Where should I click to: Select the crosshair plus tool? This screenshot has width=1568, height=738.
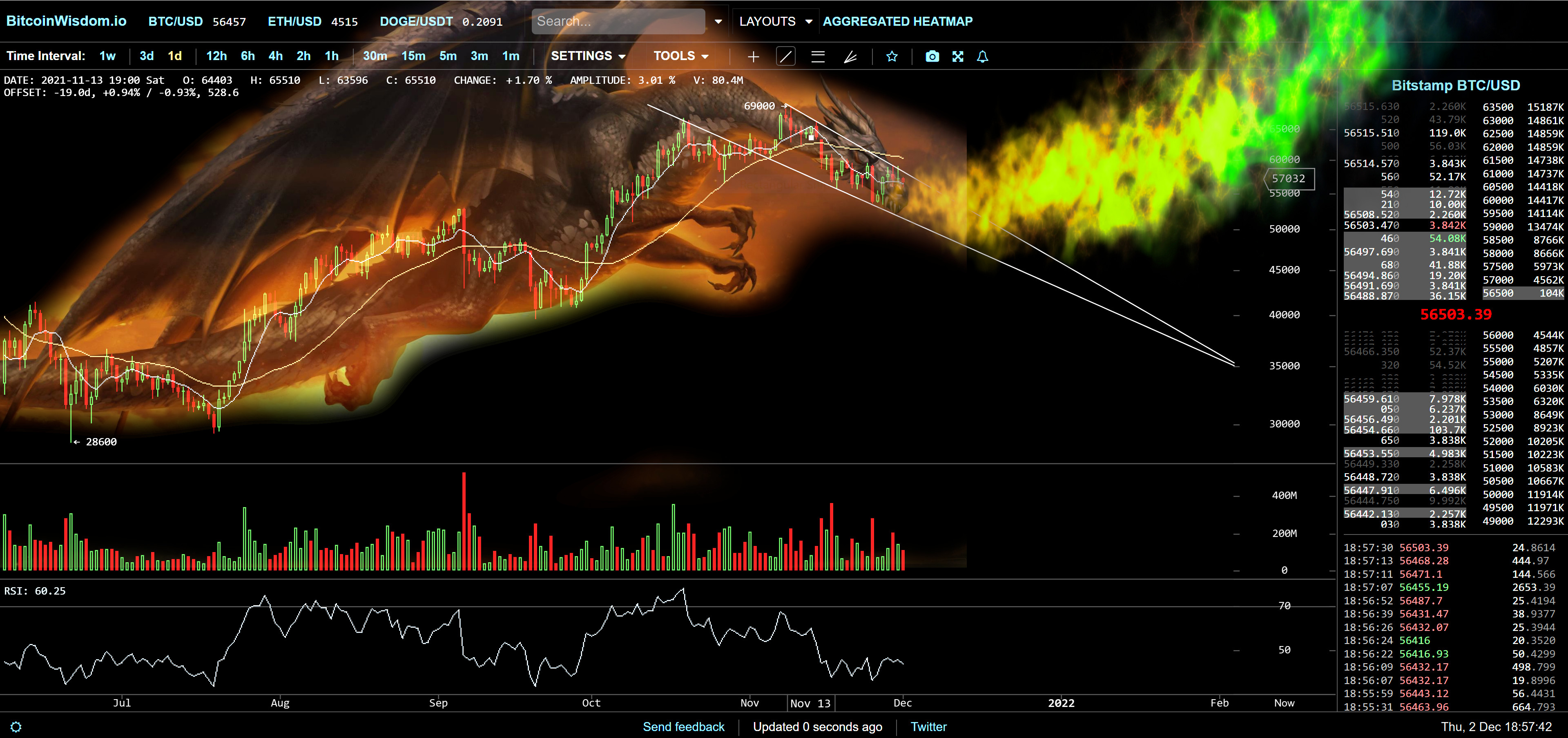coord(753,57)
